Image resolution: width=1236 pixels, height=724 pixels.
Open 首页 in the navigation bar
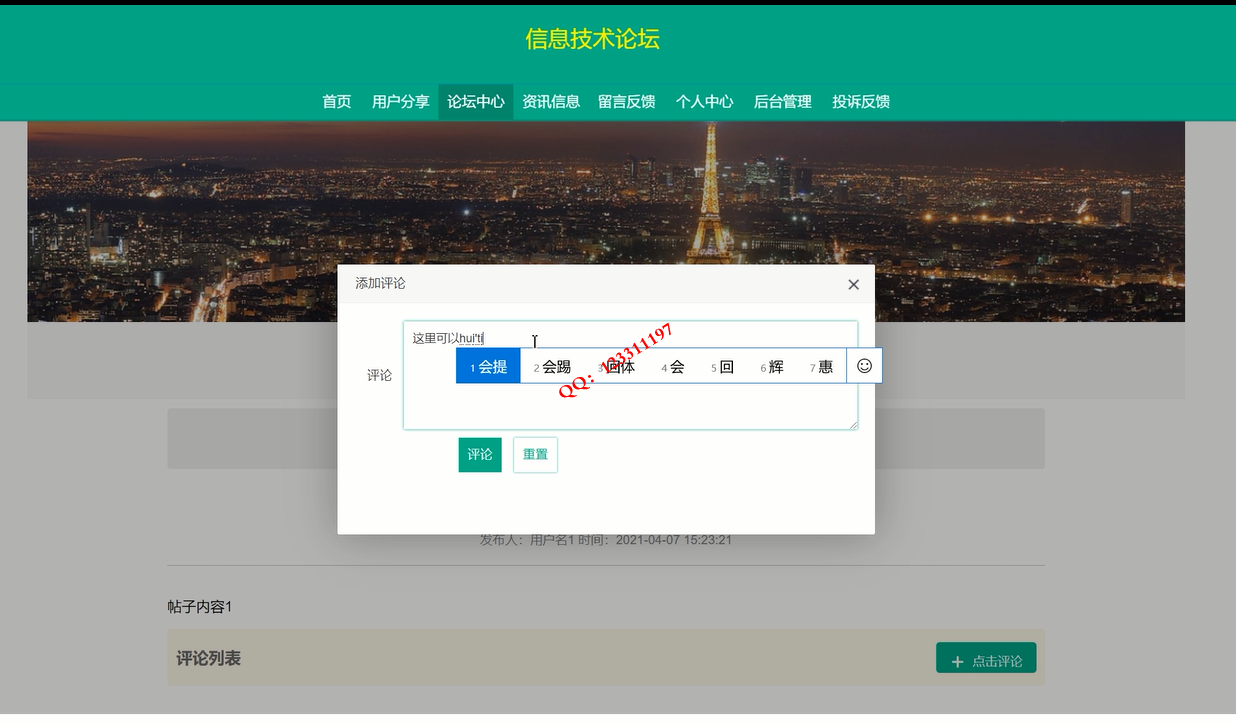click(x=337, y=102)
